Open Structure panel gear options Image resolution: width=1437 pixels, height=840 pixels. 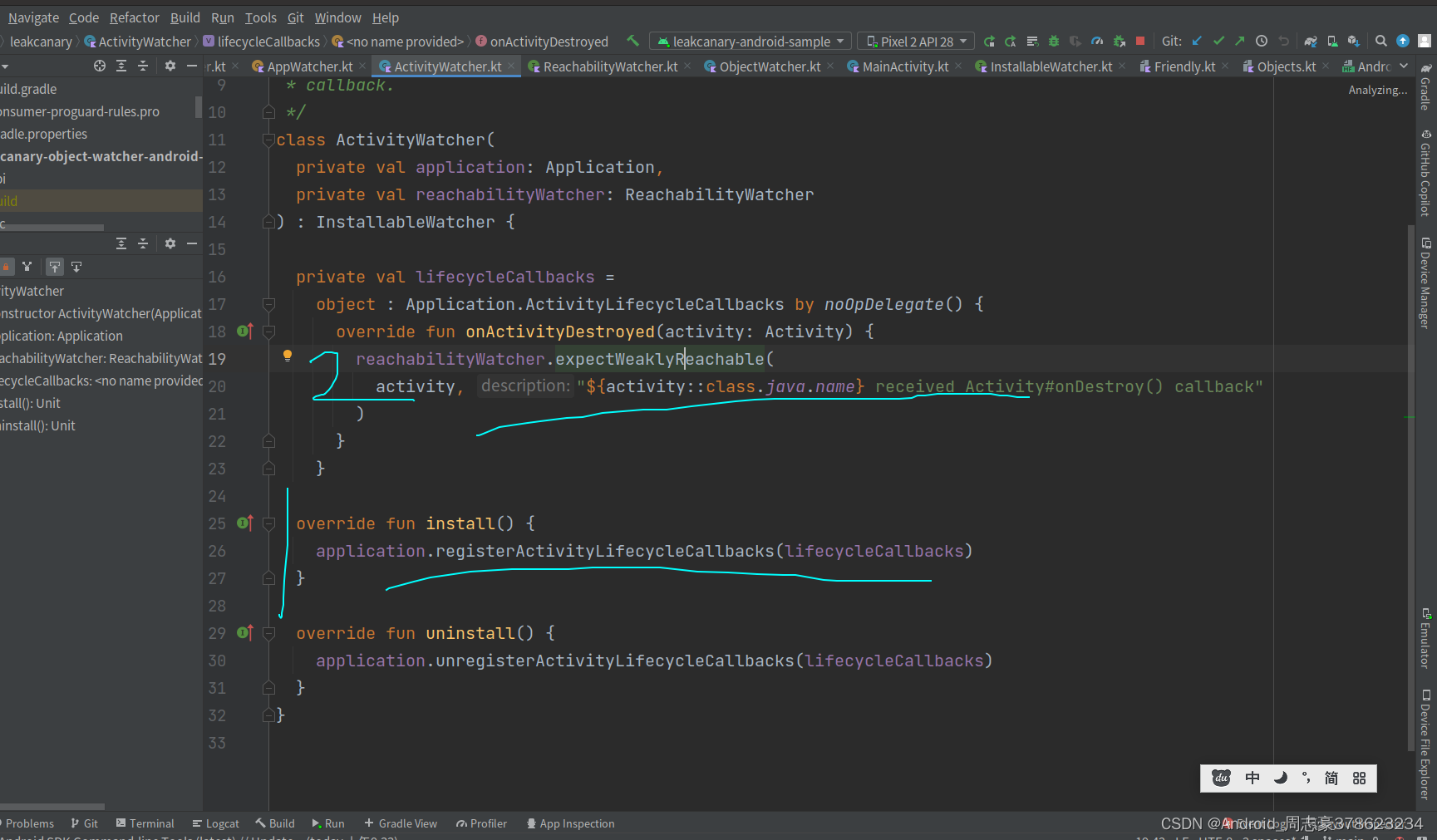170,243
